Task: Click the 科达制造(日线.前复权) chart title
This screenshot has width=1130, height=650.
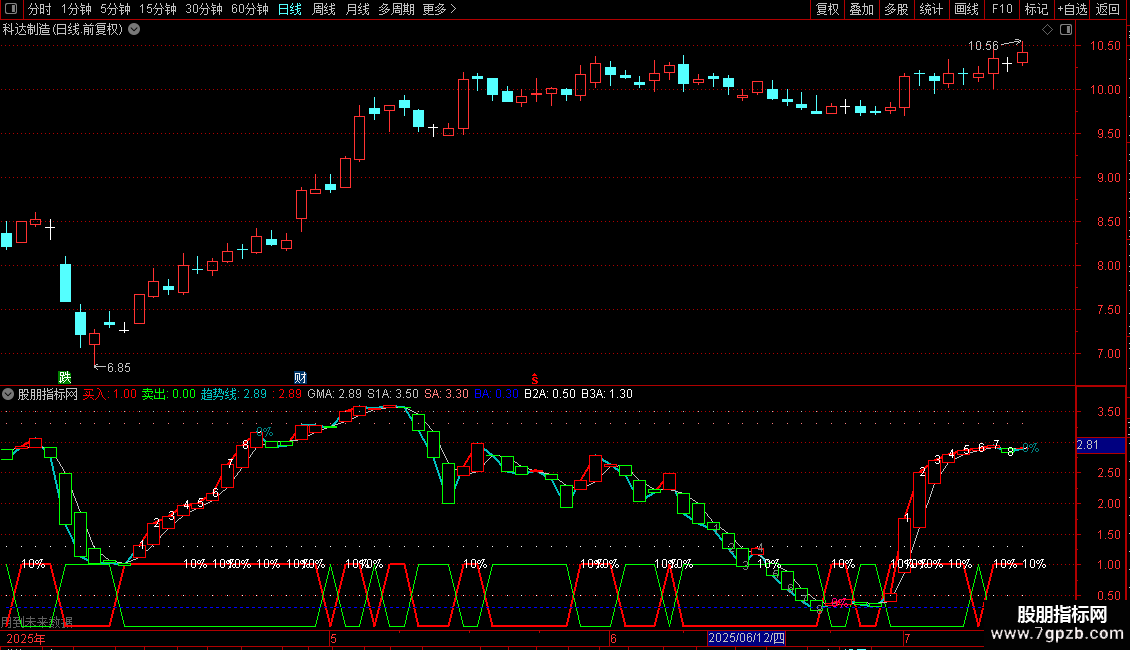Action: click(63, 29)
